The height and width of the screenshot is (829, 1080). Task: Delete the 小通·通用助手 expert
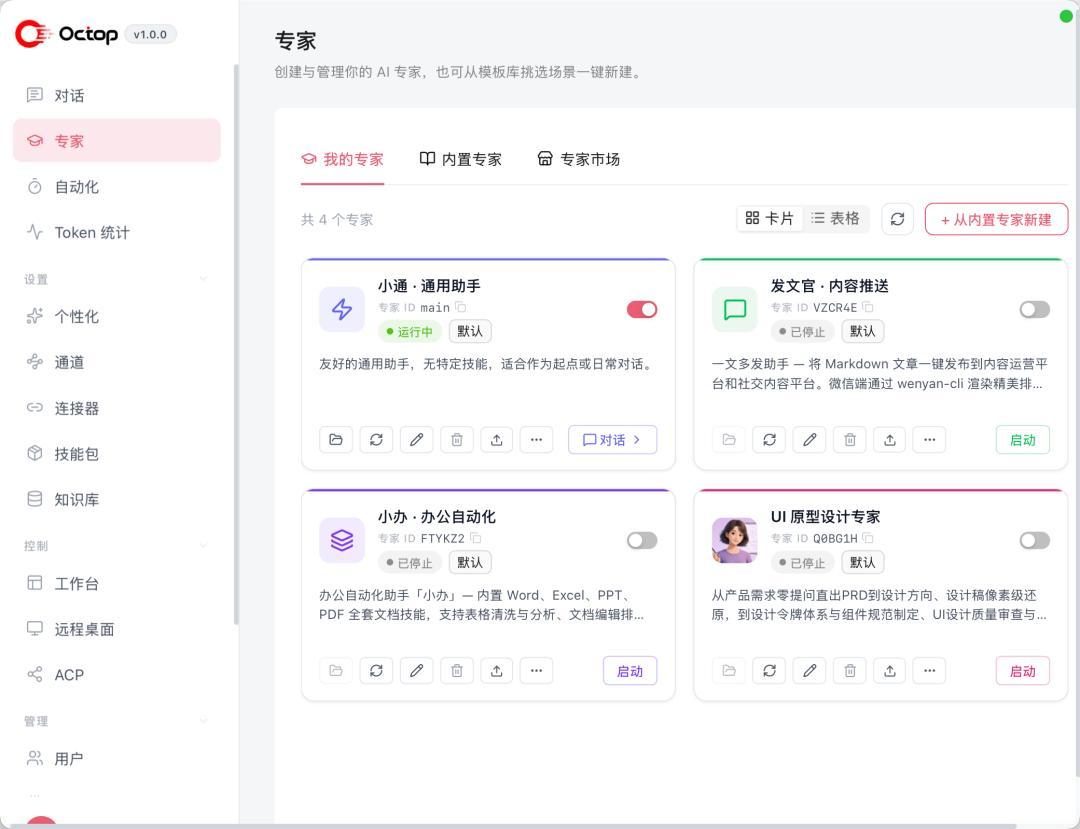[457, 439]
